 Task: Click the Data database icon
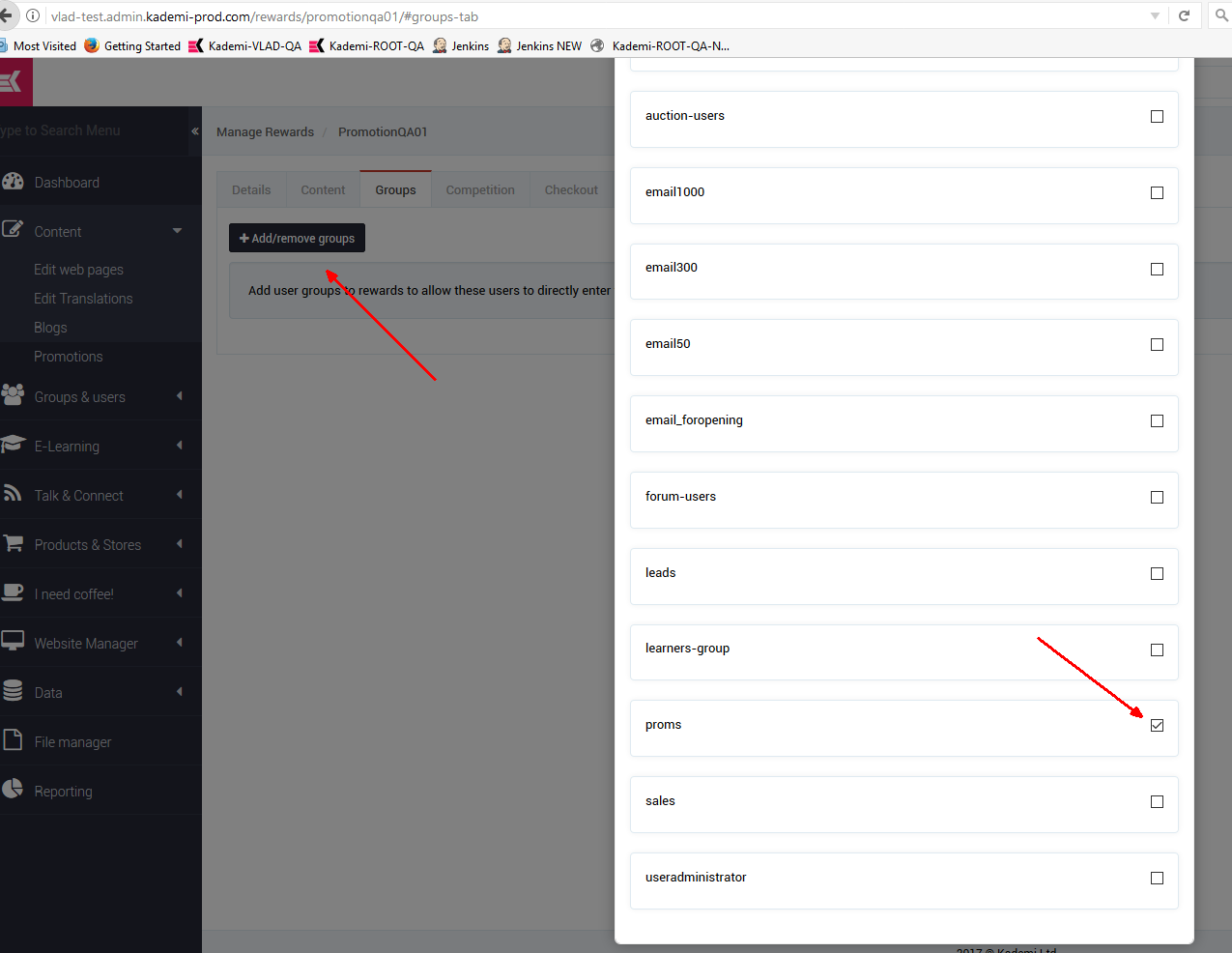pyautogui.click(x=13, y=691)
